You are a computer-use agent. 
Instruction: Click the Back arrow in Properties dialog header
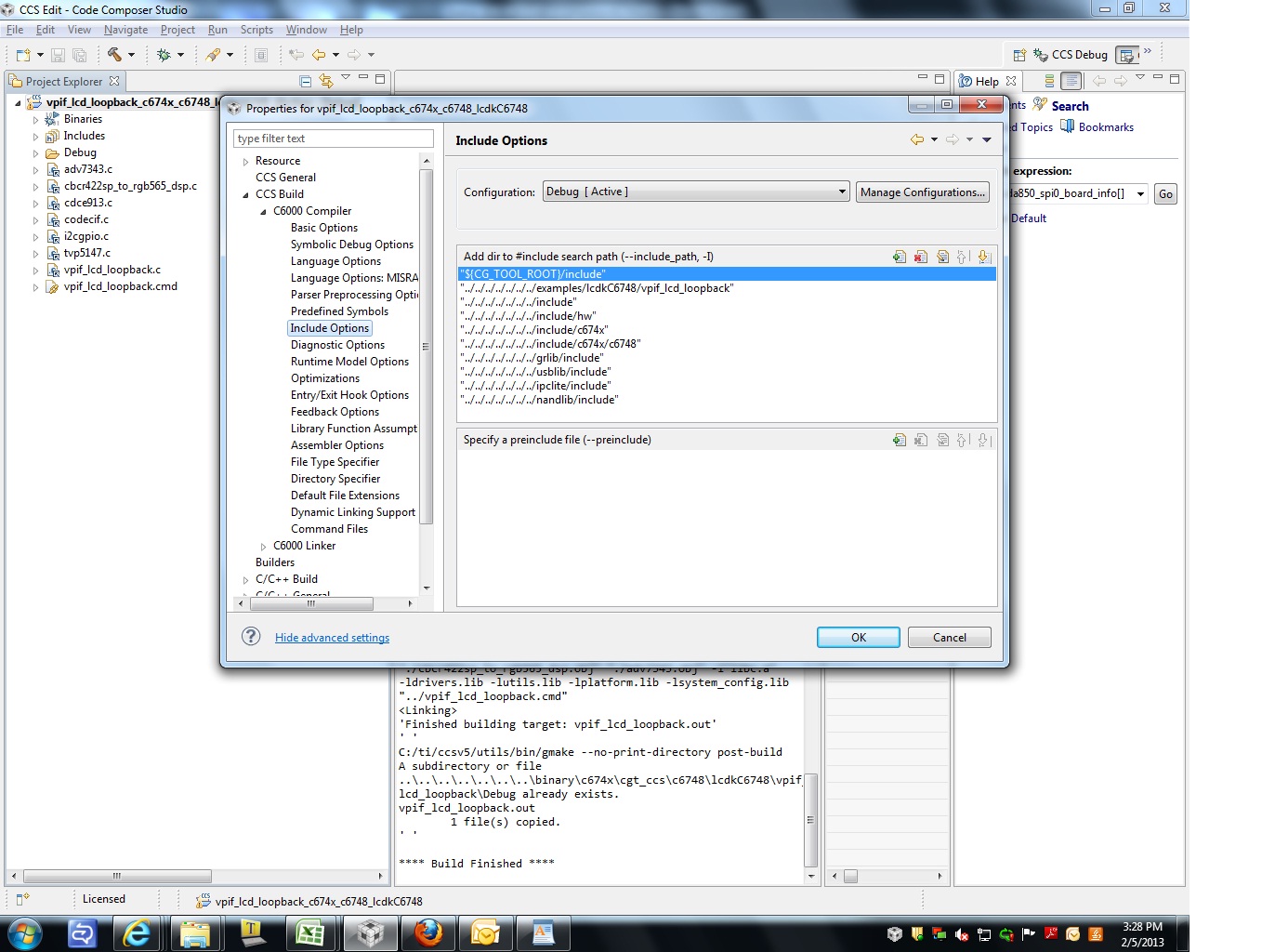(917, 139)
